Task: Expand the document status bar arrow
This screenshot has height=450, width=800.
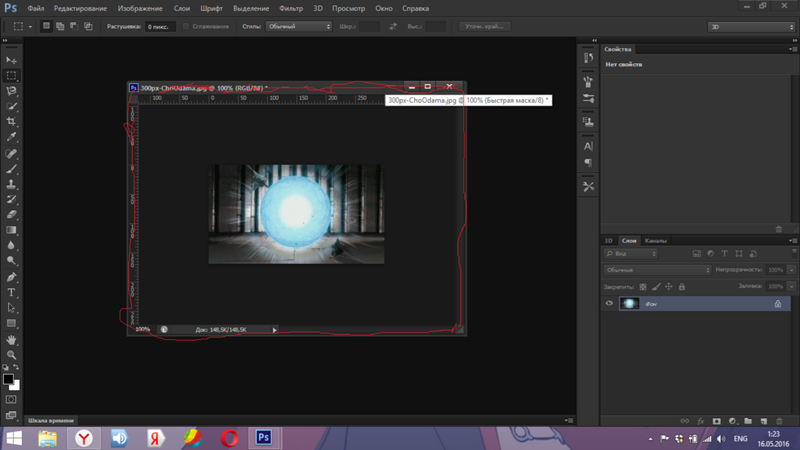Action: [274, 330]
